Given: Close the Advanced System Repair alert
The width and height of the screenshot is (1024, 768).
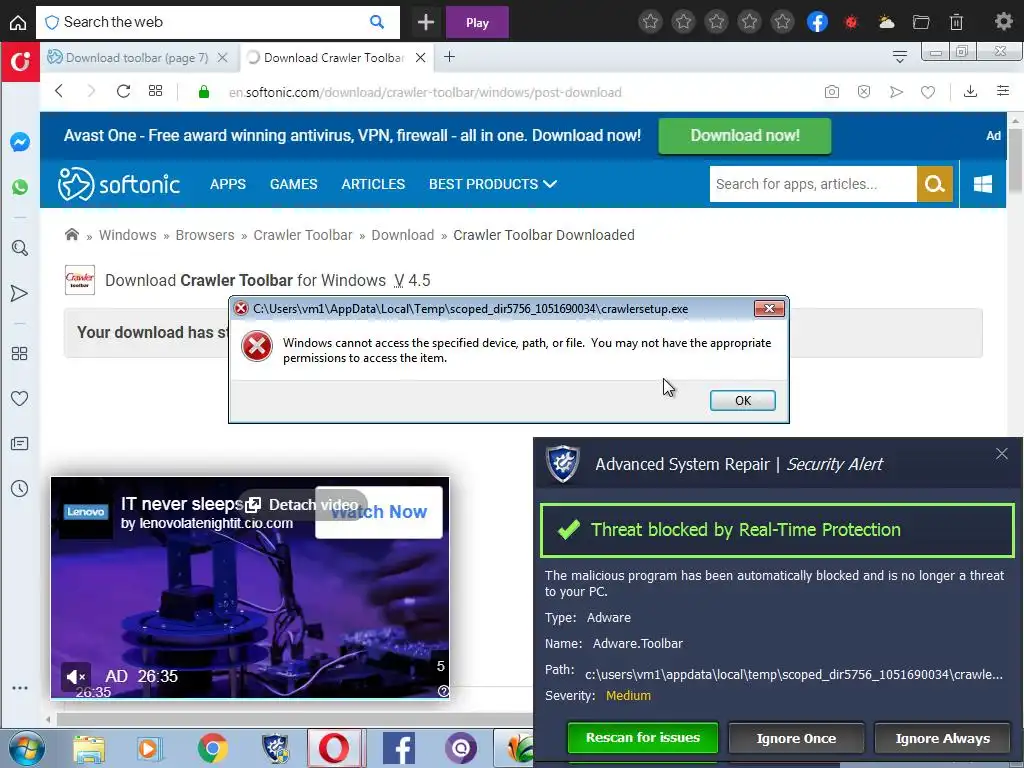Looking at the screenshot, I should (1002, 454).
